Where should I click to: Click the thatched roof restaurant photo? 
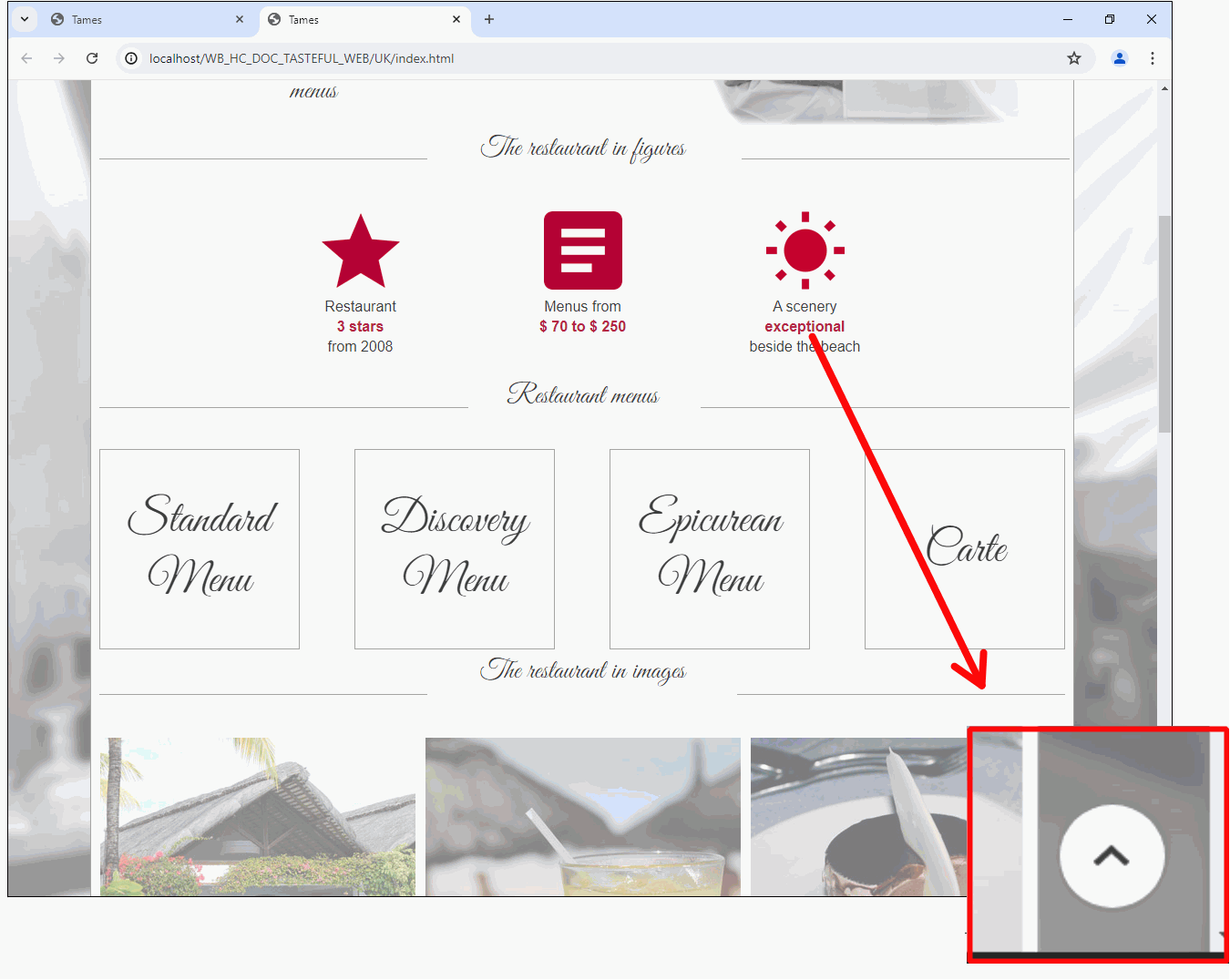258,817
